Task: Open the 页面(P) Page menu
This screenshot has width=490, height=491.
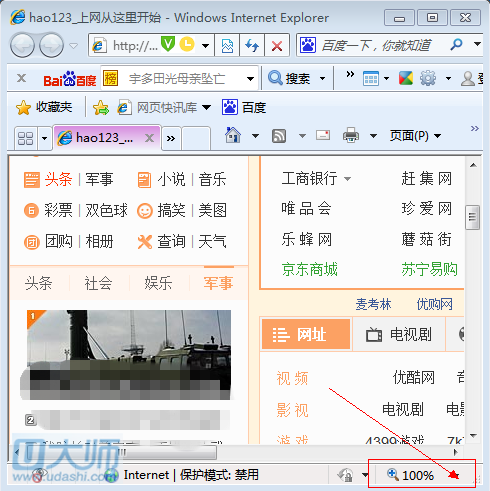Action: point(415,136)
